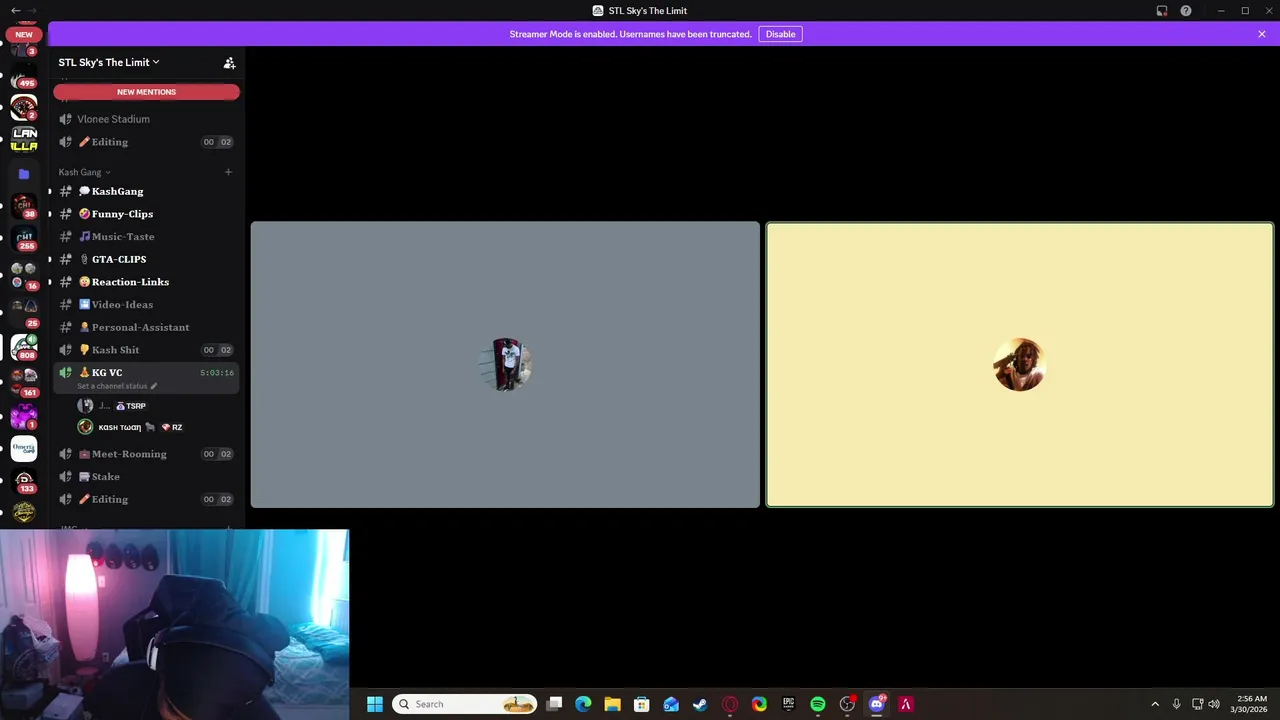
Task: Open the LAN ILLA server icon
Action: pos(24,139)
